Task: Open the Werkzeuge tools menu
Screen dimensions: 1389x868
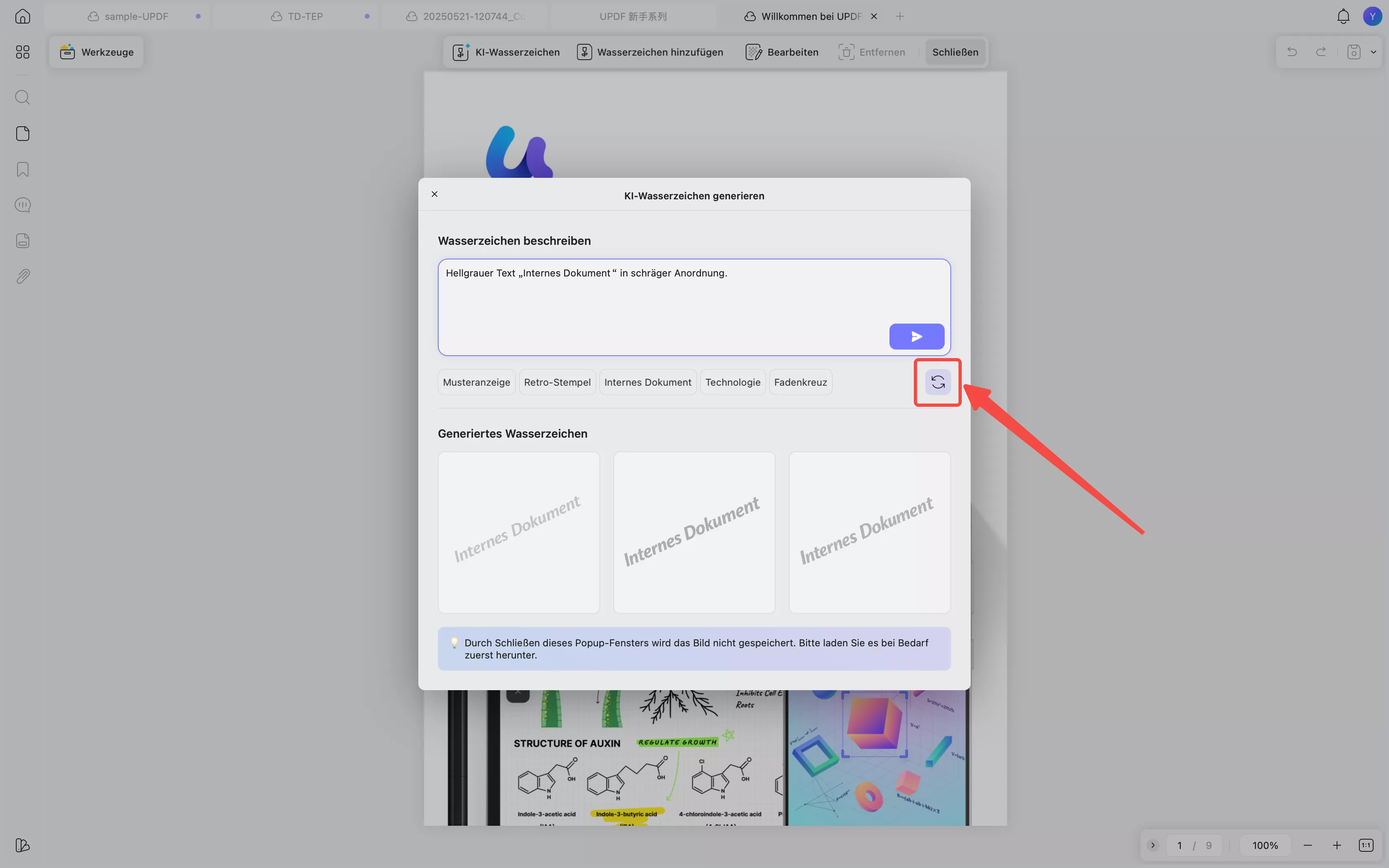Action: 97,52
